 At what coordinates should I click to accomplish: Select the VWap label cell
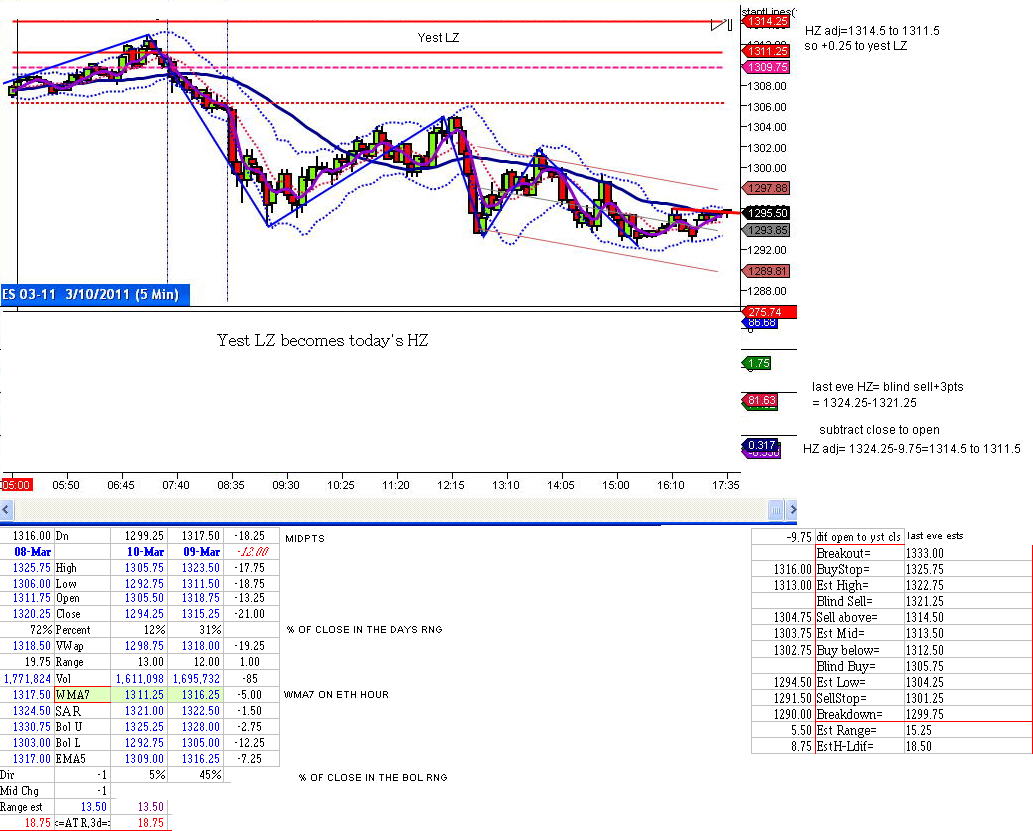[82, 646]
